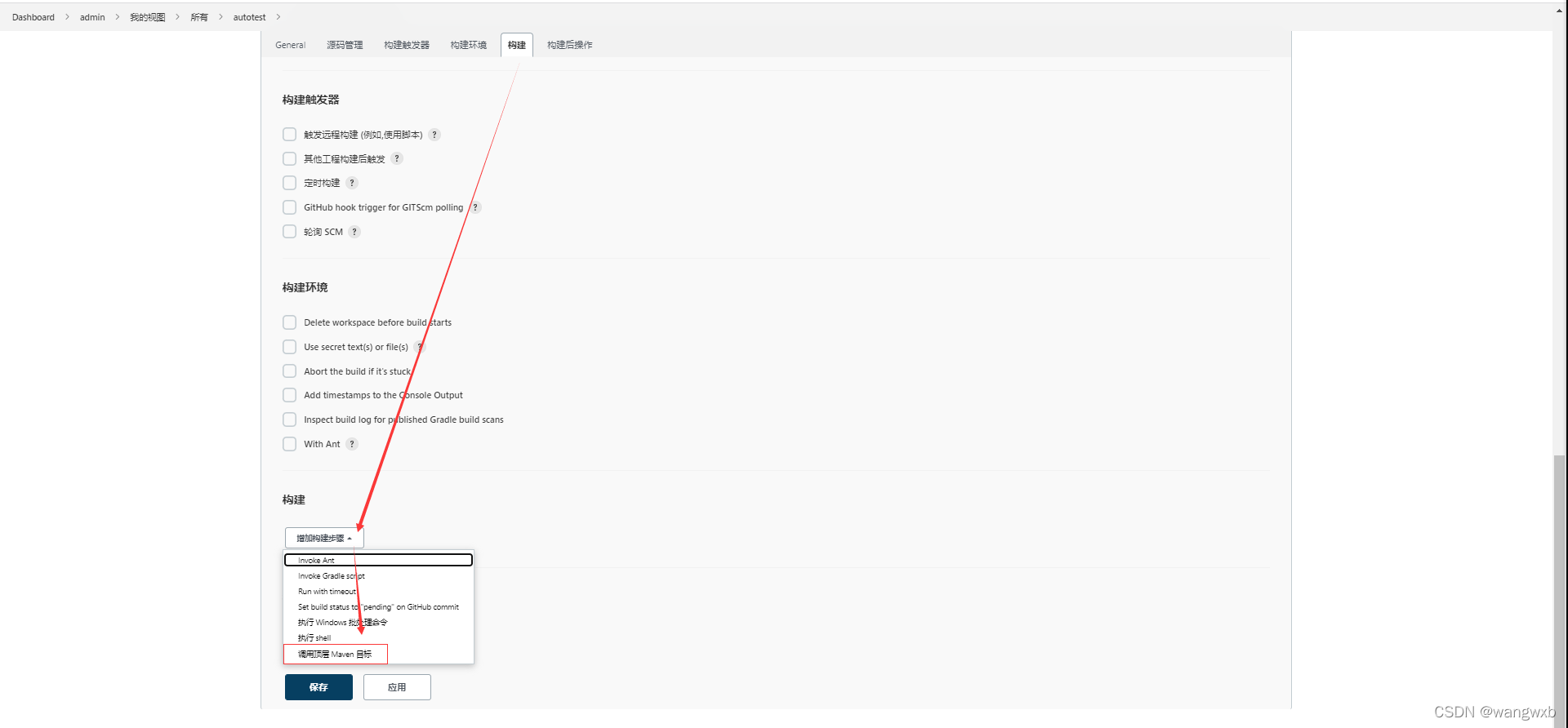Image resolution: width=1568 pixels, height=728 pixels.
Task: Choose 执行 shell build step
Action: tap(378, 638)
